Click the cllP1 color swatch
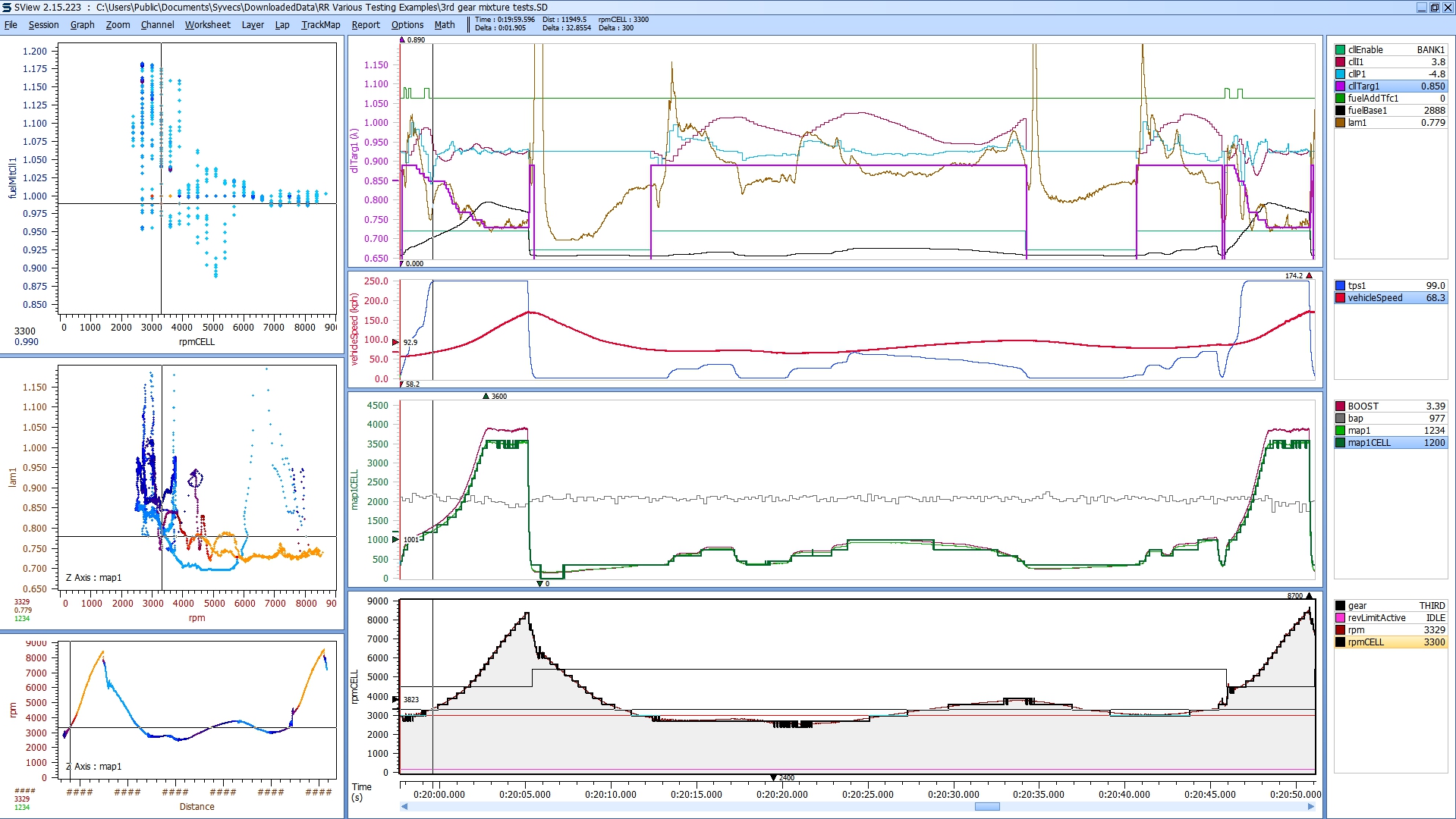1456x819 pixels. 1341,74
